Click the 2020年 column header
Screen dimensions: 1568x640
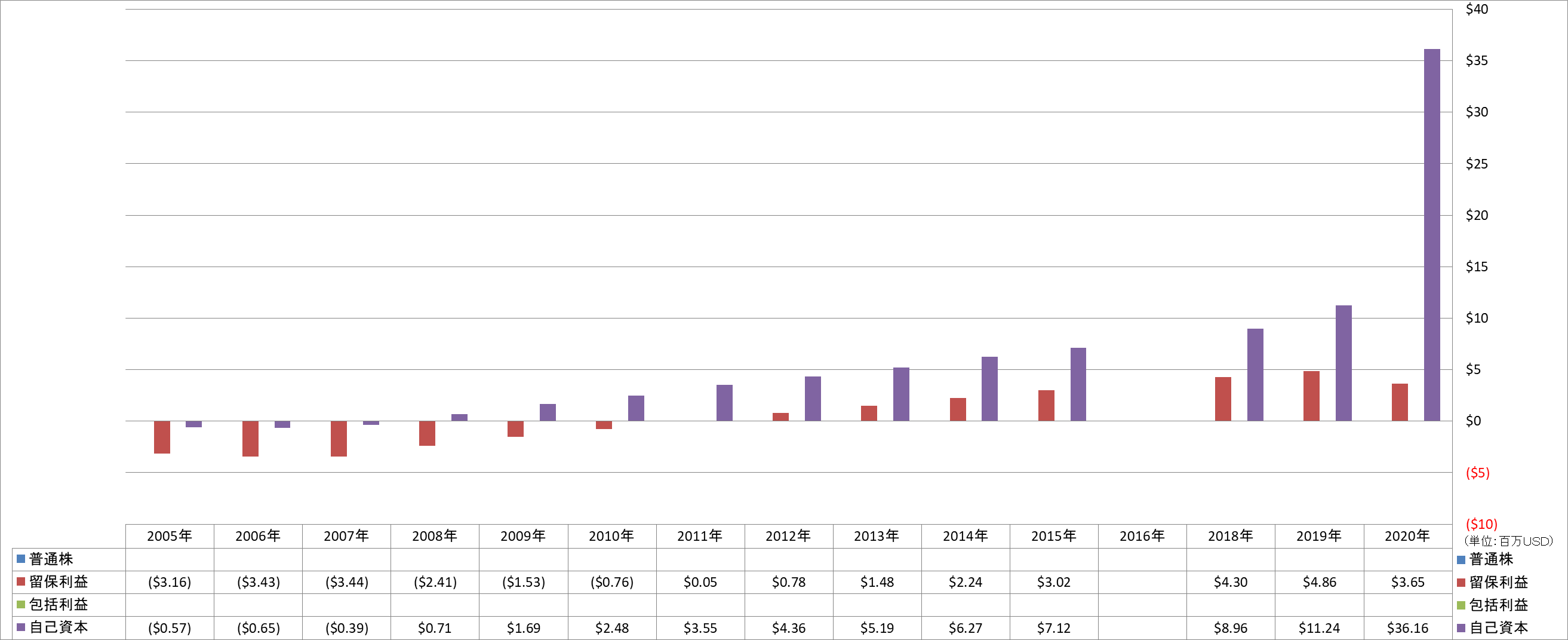pos(1407,536)
